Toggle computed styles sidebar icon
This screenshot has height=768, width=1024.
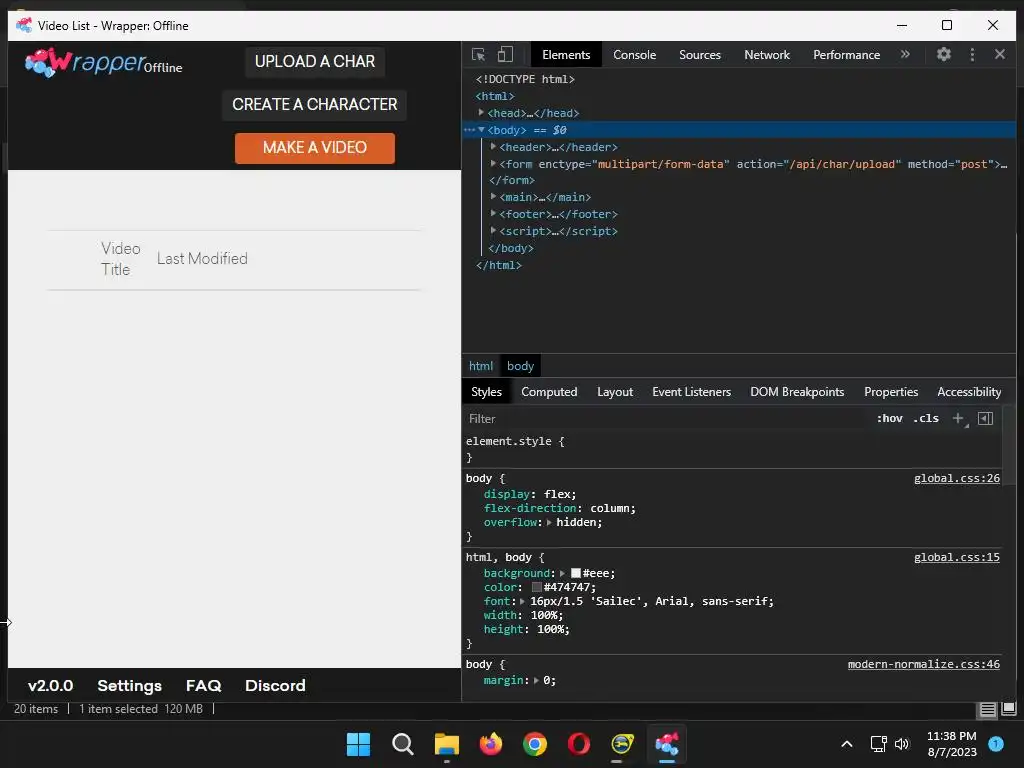click(985, 419)
